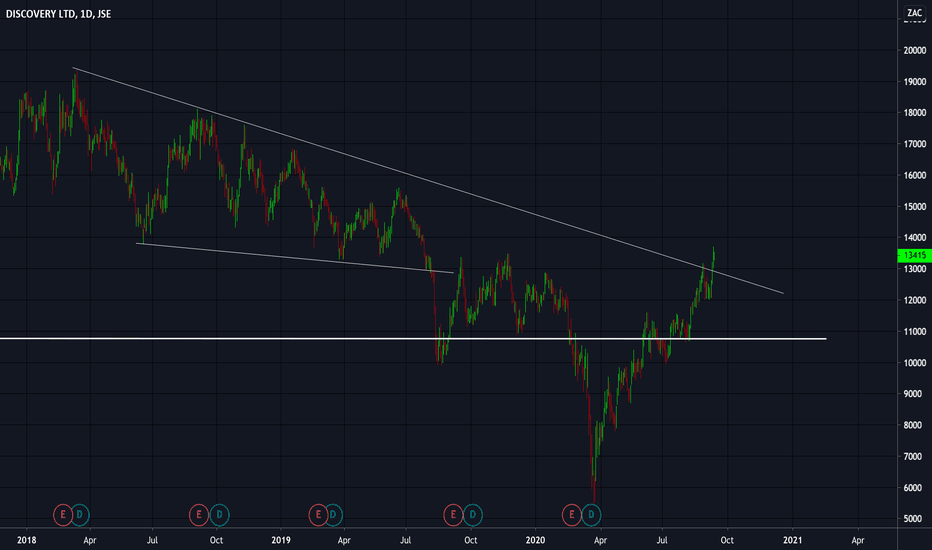Click the ZAC currency label
This screenshot has height=550, width=932.
pos(914,12)
